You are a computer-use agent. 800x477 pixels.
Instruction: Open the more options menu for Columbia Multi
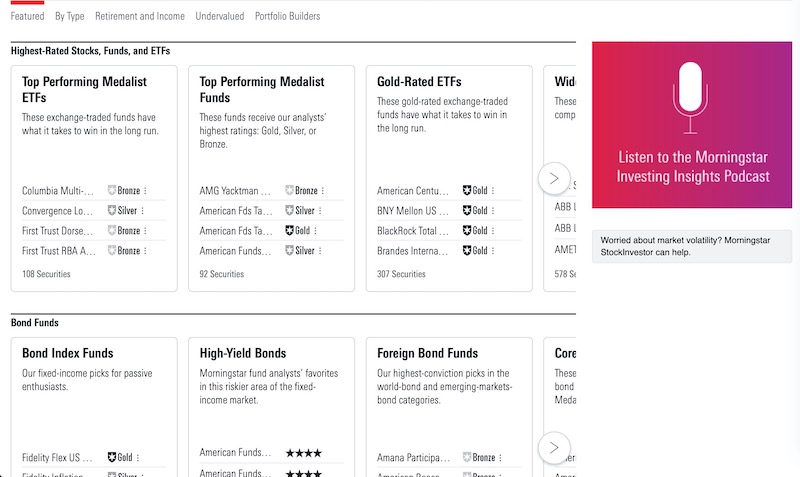coord(145,191)
